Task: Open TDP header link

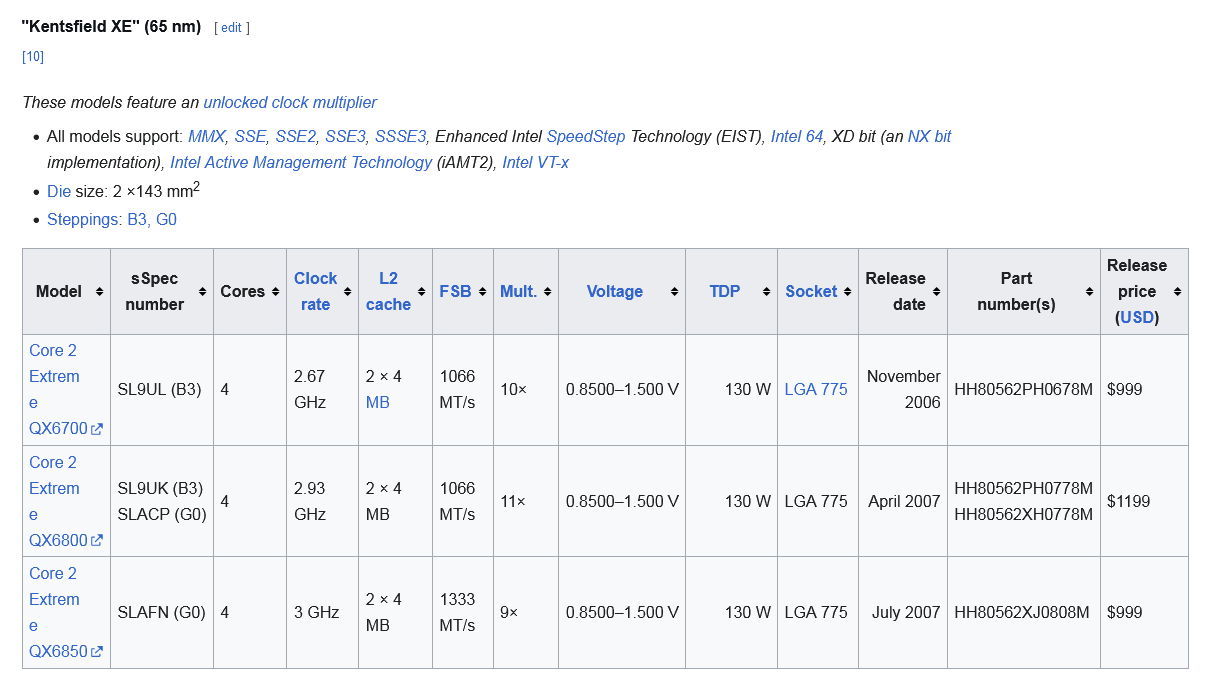Action: tap(725, 292)
